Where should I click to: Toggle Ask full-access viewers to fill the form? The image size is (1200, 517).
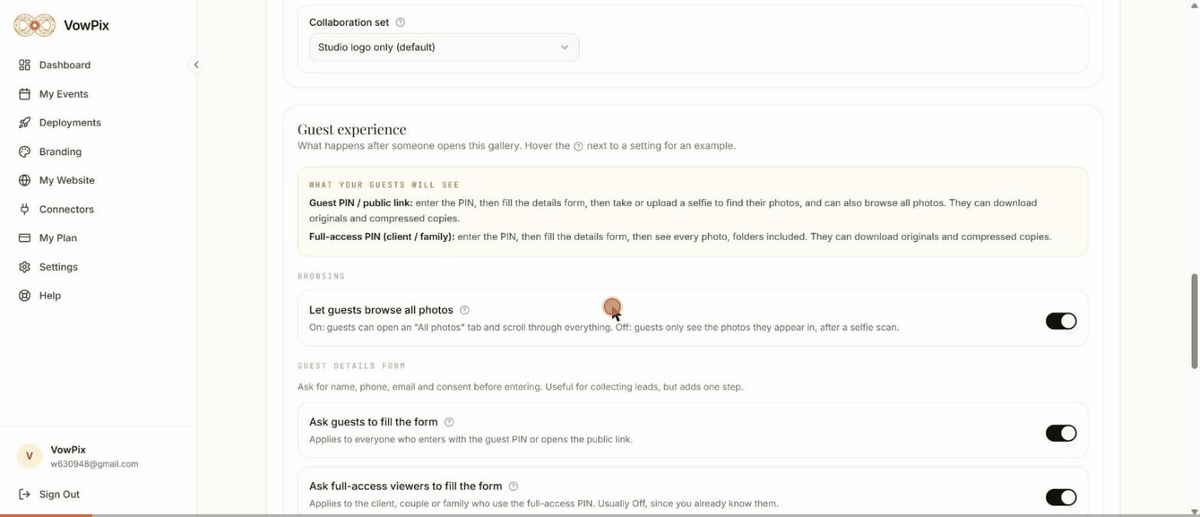coord(1061,497)
